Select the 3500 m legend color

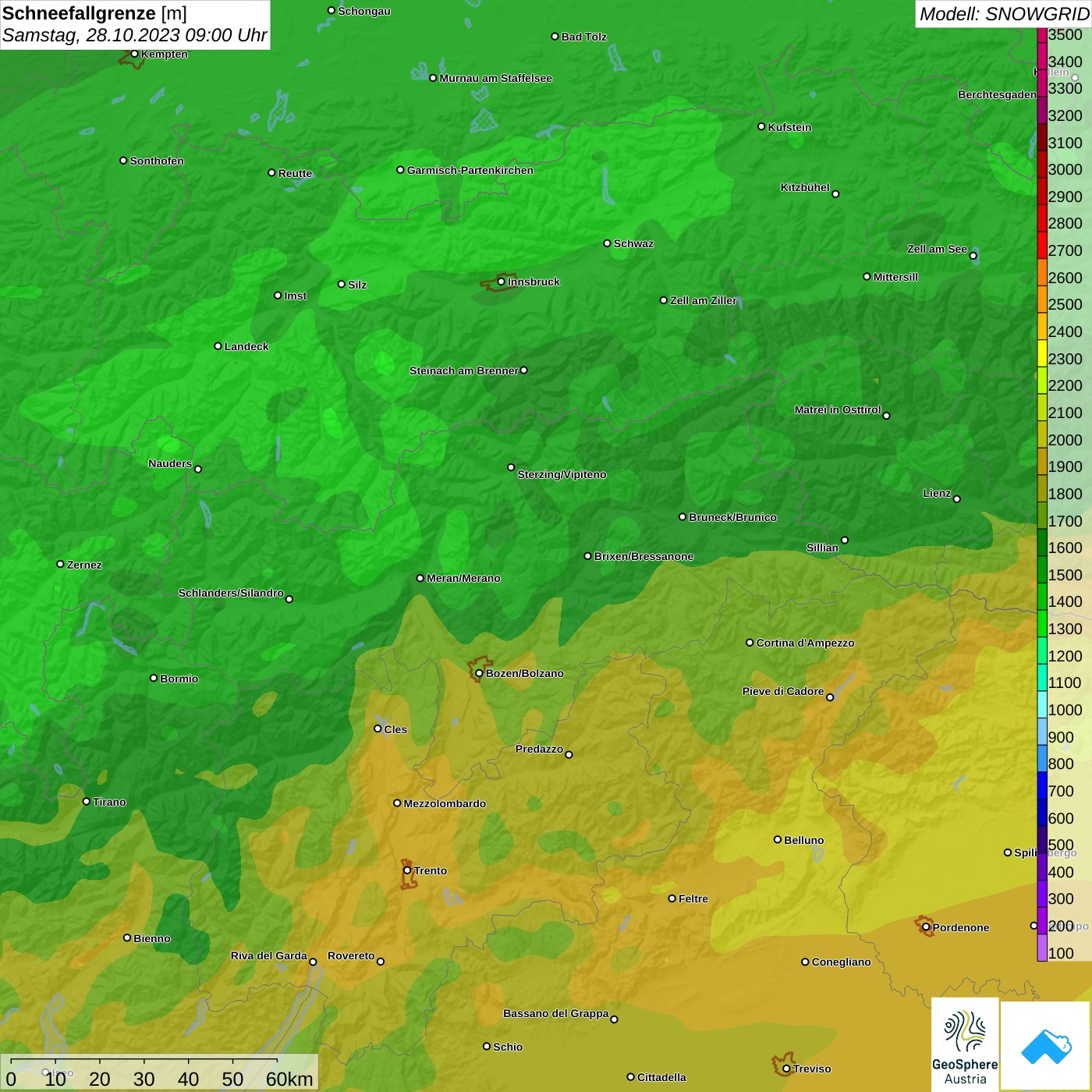coord(1042,34)
